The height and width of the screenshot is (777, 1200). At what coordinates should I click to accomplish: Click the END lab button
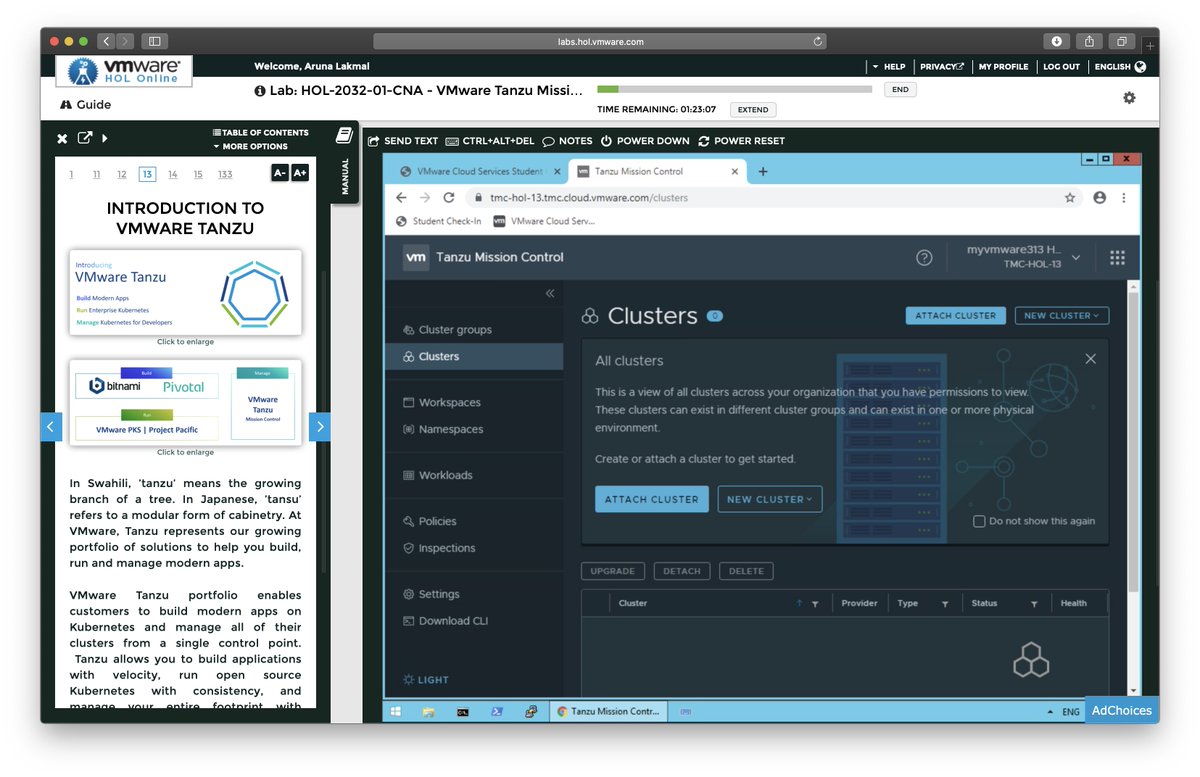900,89
